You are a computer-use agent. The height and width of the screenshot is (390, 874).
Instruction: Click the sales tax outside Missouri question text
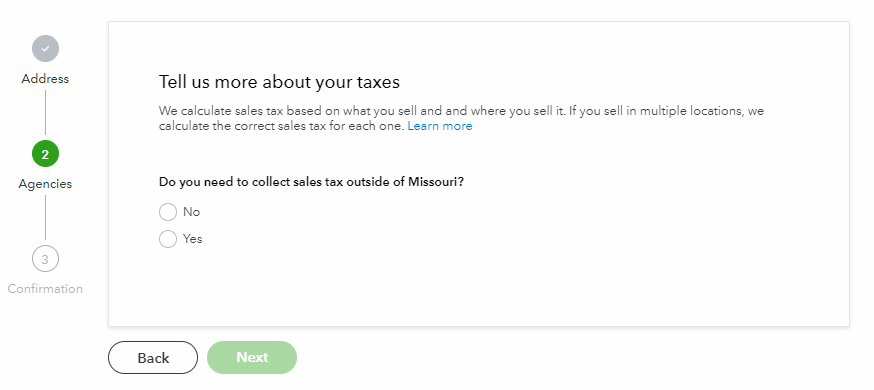pos(311,182)
